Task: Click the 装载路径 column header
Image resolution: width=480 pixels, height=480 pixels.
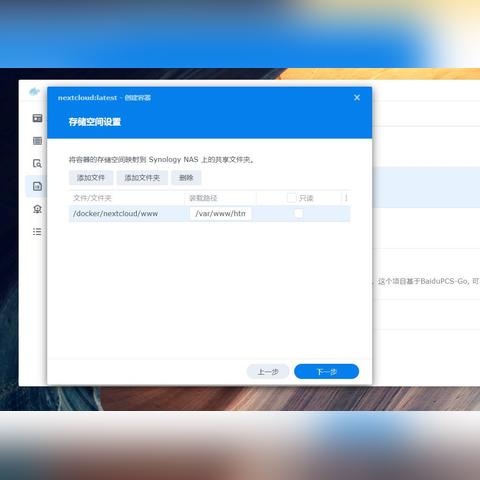Action: [220, 198]
